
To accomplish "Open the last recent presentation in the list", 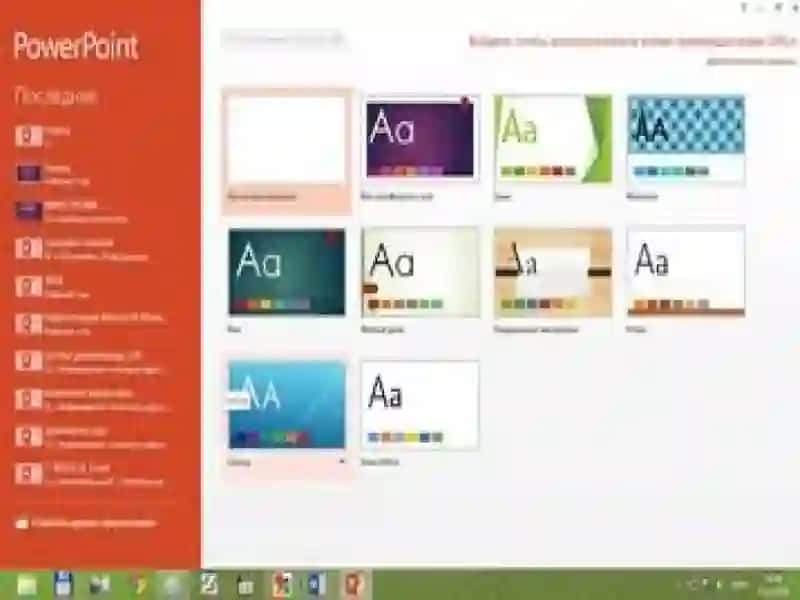I will pos(92,474).
